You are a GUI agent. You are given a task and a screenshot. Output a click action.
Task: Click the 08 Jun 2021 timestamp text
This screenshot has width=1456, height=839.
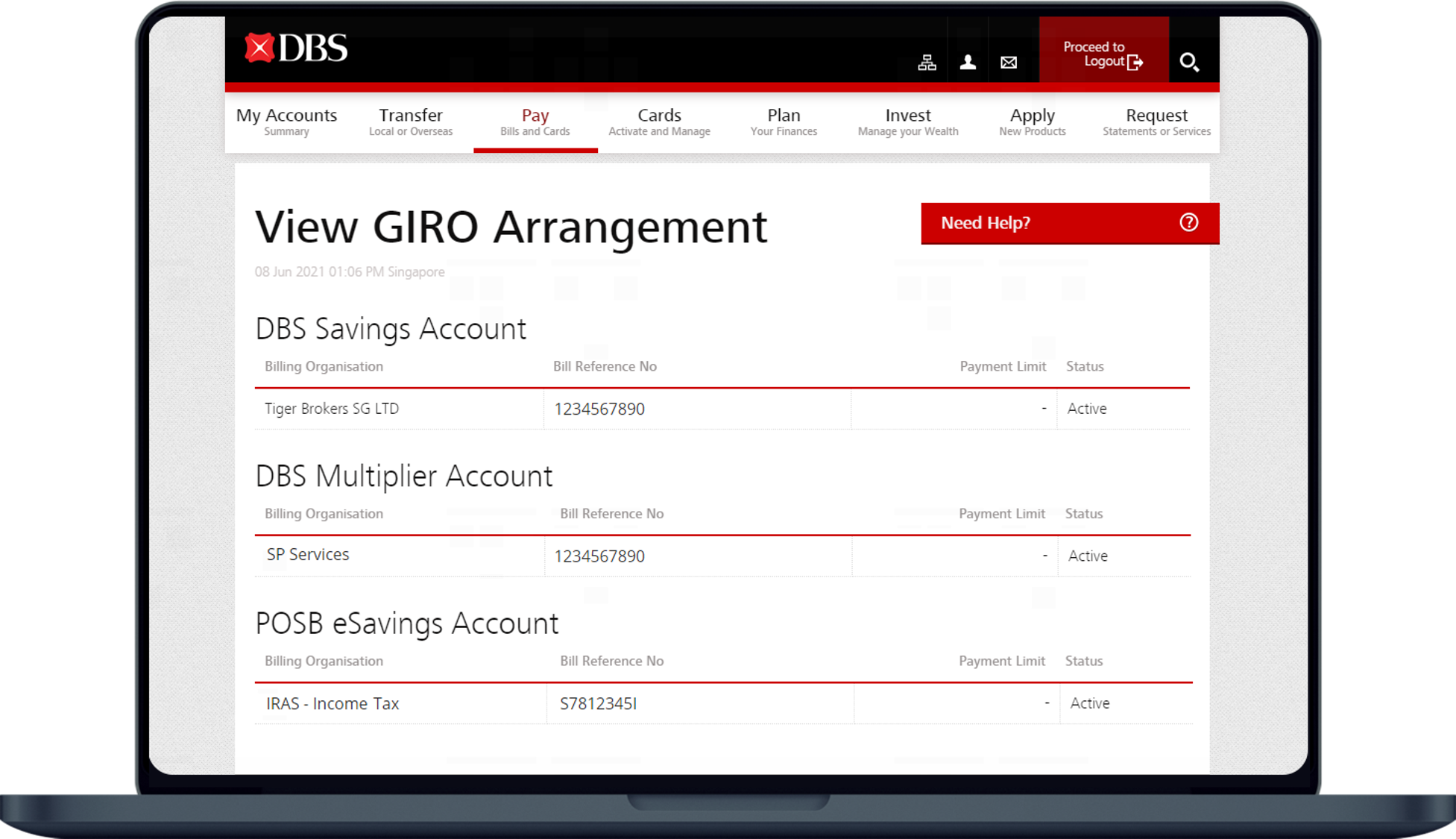coord(350,271)
